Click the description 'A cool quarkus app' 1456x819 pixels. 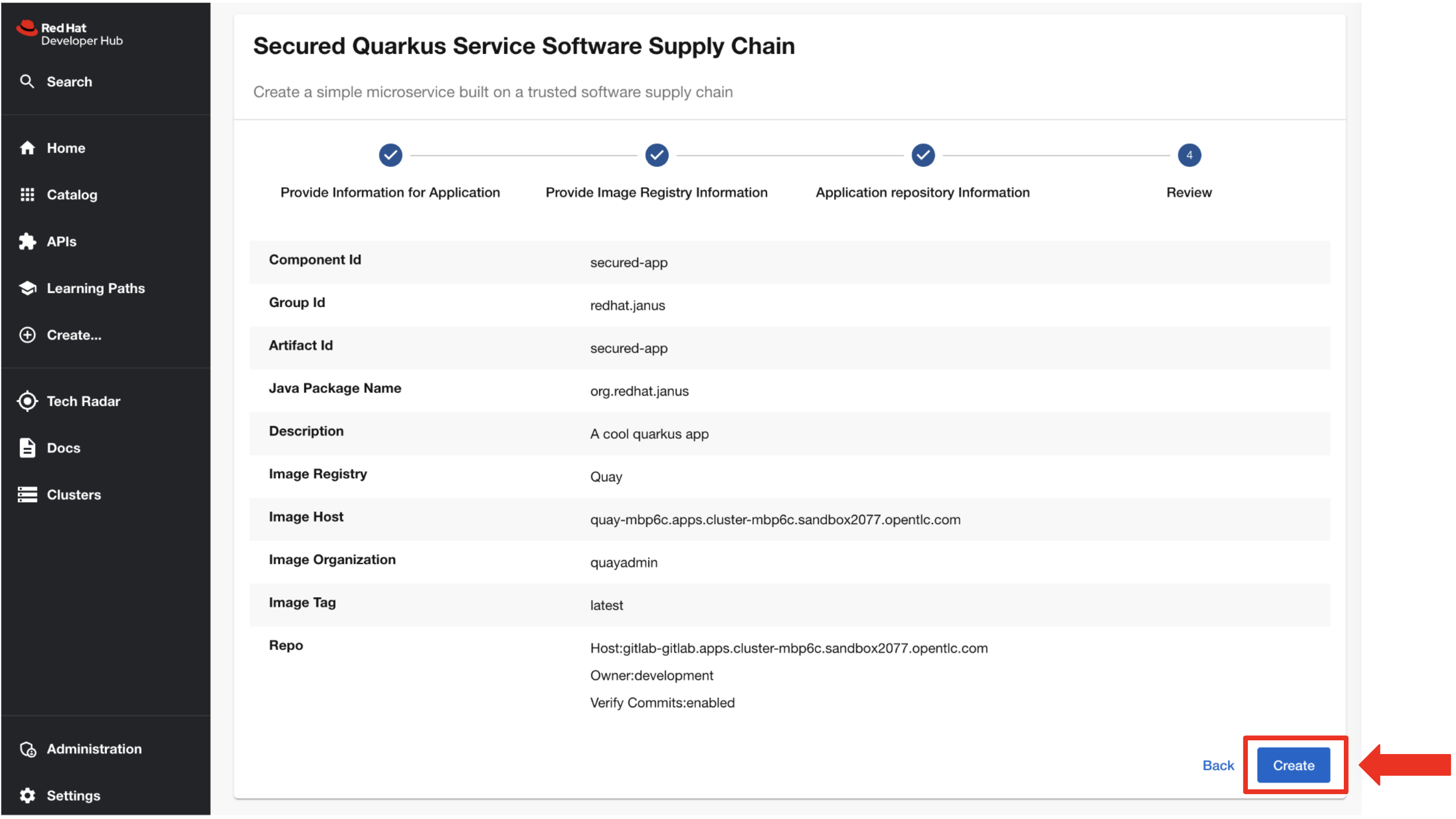coord(649,434)
